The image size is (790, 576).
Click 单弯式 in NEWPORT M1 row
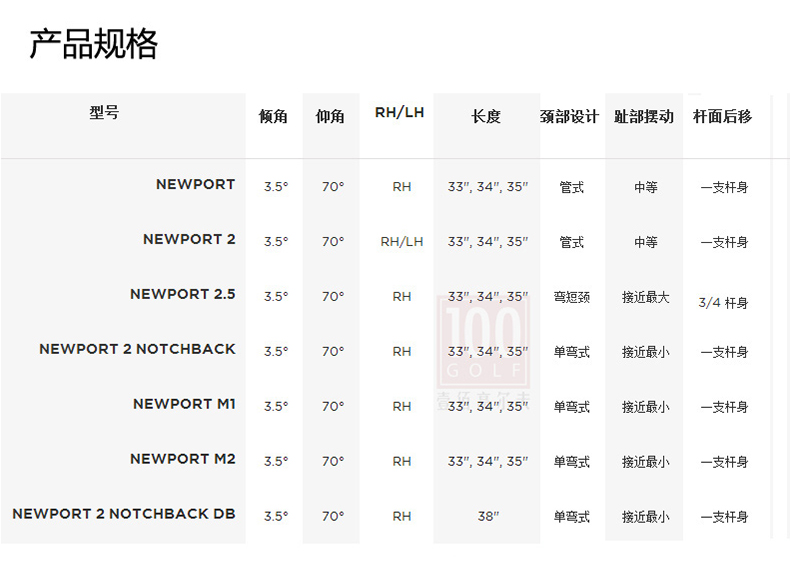click(572, 407)
